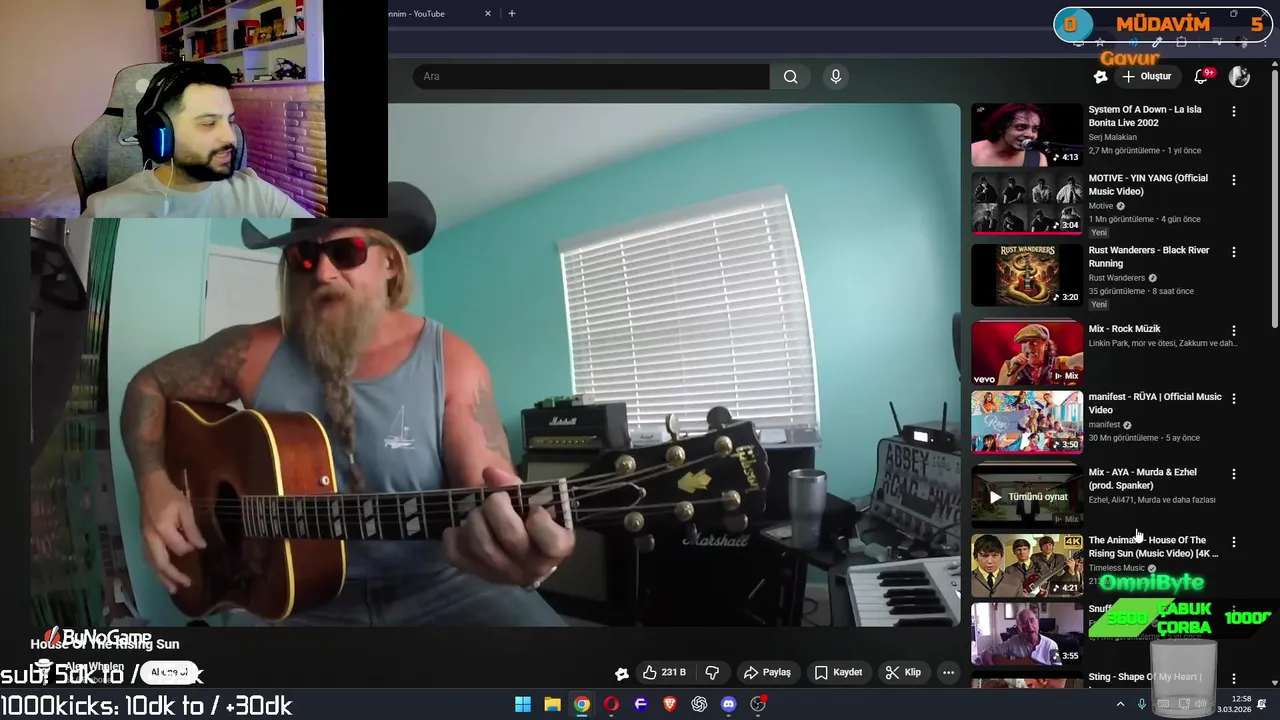Click the manifest RÜYA video thumbnail

tap(1027, 421)
